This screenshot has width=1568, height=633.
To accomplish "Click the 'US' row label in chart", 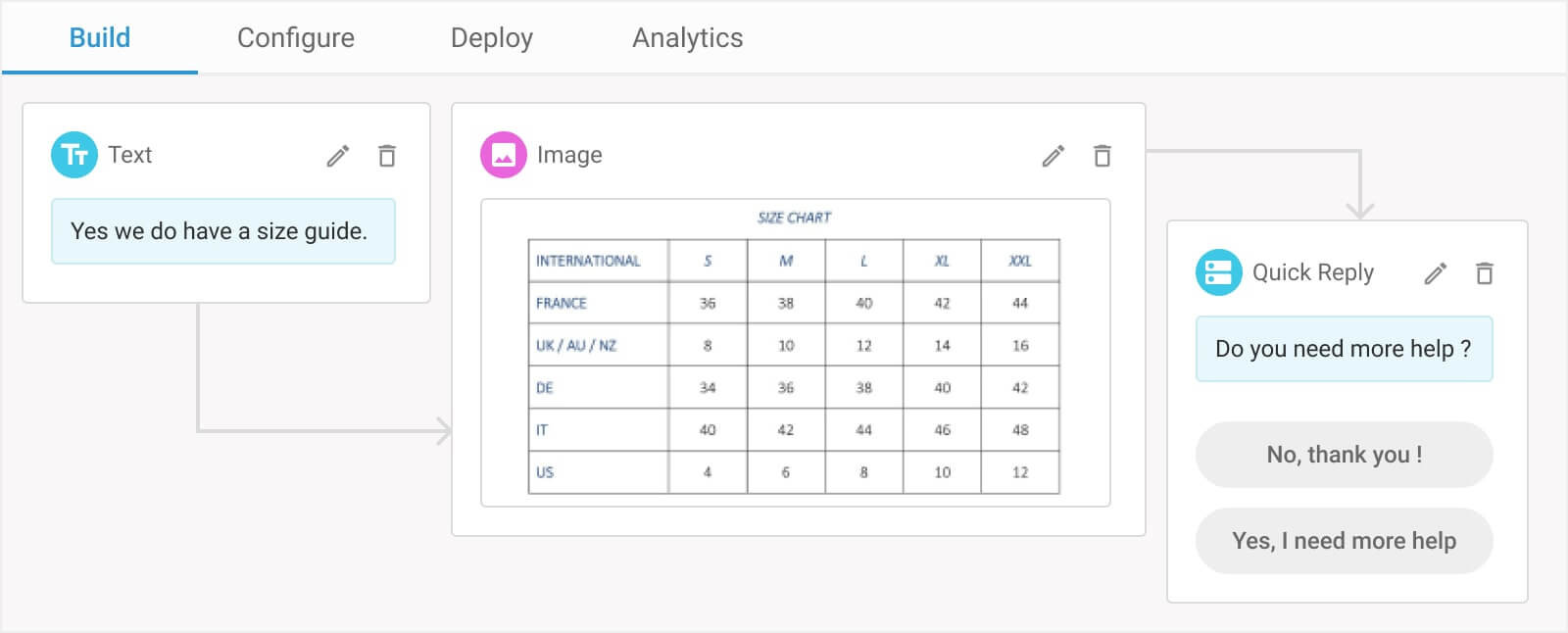I will click(545, 472).
